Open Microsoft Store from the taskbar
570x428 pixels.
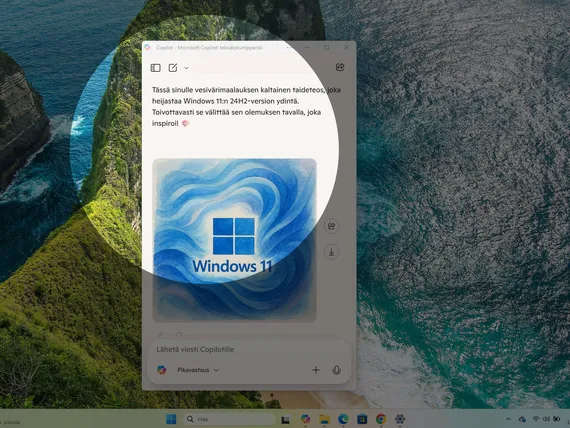[x=362, y=419]
